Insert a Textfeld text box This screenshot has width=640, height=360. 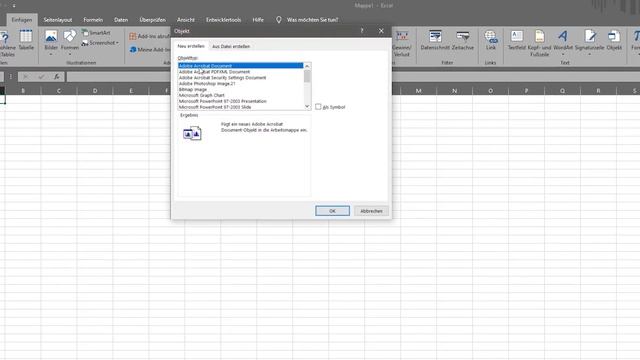tap(517, 40)
